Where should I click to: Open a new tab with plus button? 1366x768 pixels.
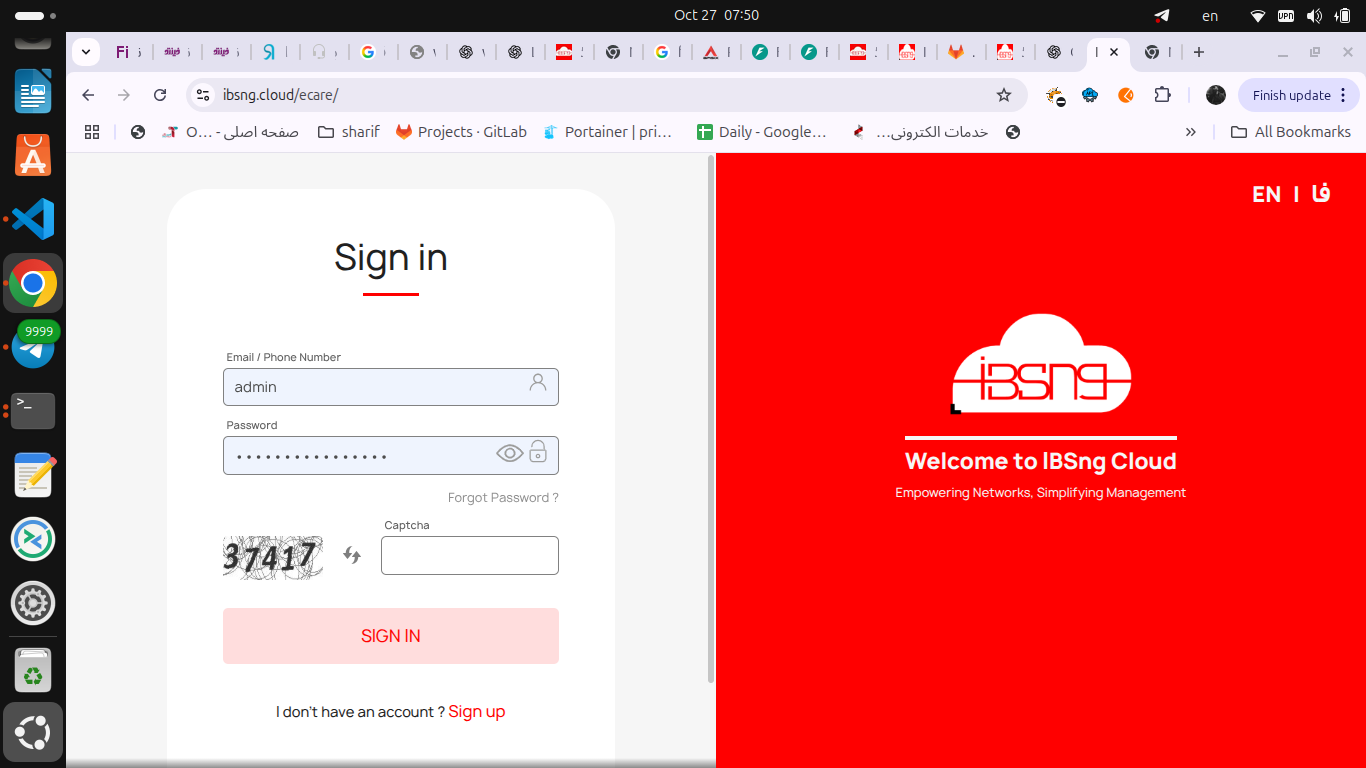click(1199, 52)
